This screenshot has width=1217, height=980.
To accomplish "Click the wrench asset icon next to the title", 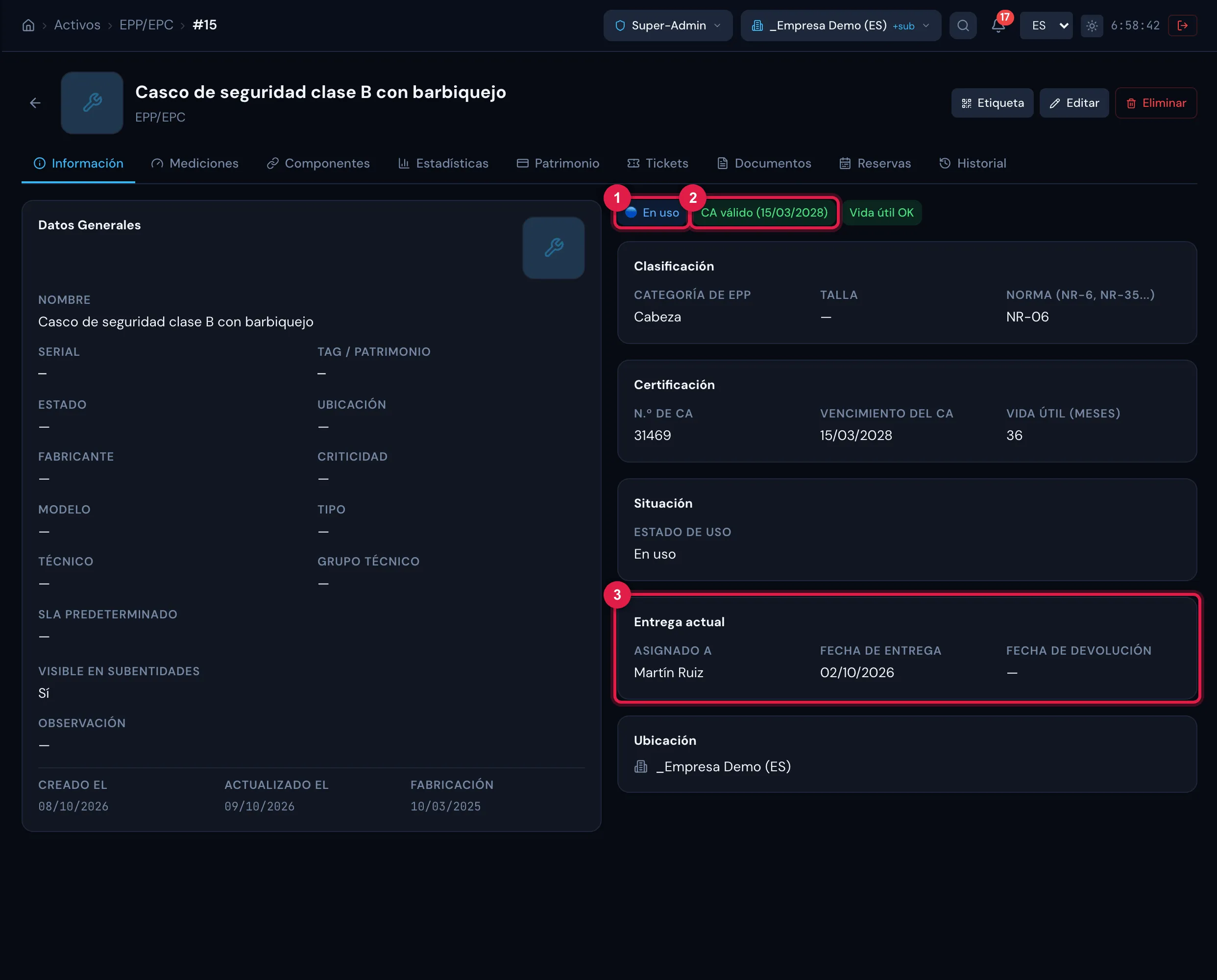I will click(x=92, y=103).
